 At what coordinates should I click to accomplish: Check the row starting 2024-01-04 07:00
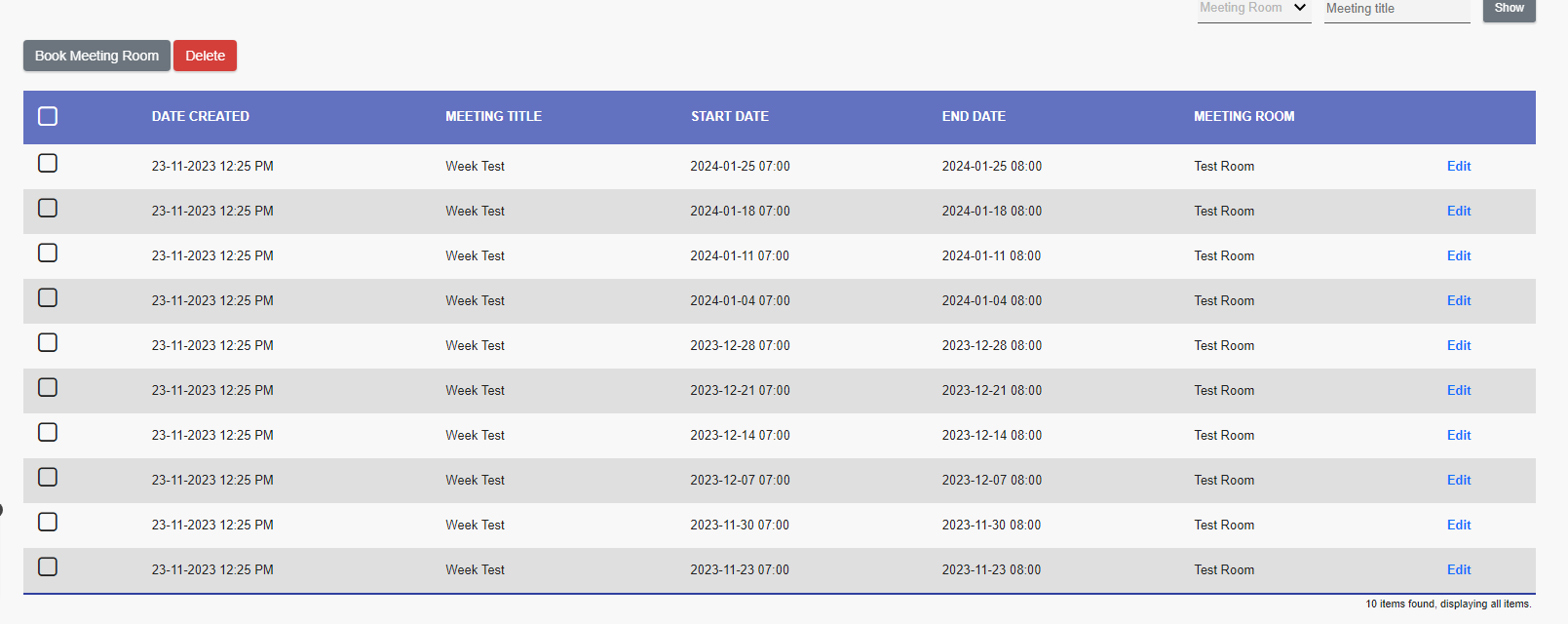48,297
